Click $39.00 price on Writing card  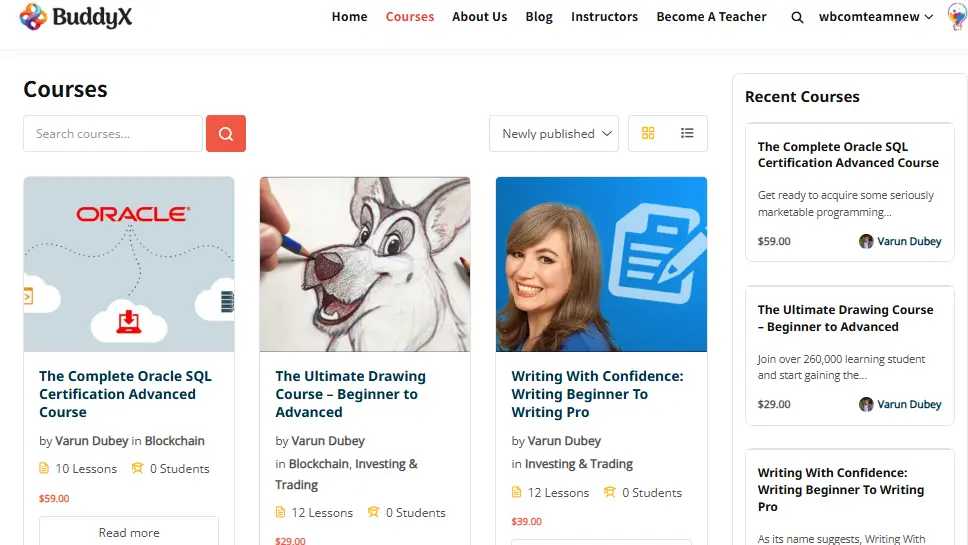tap(527, 522)
